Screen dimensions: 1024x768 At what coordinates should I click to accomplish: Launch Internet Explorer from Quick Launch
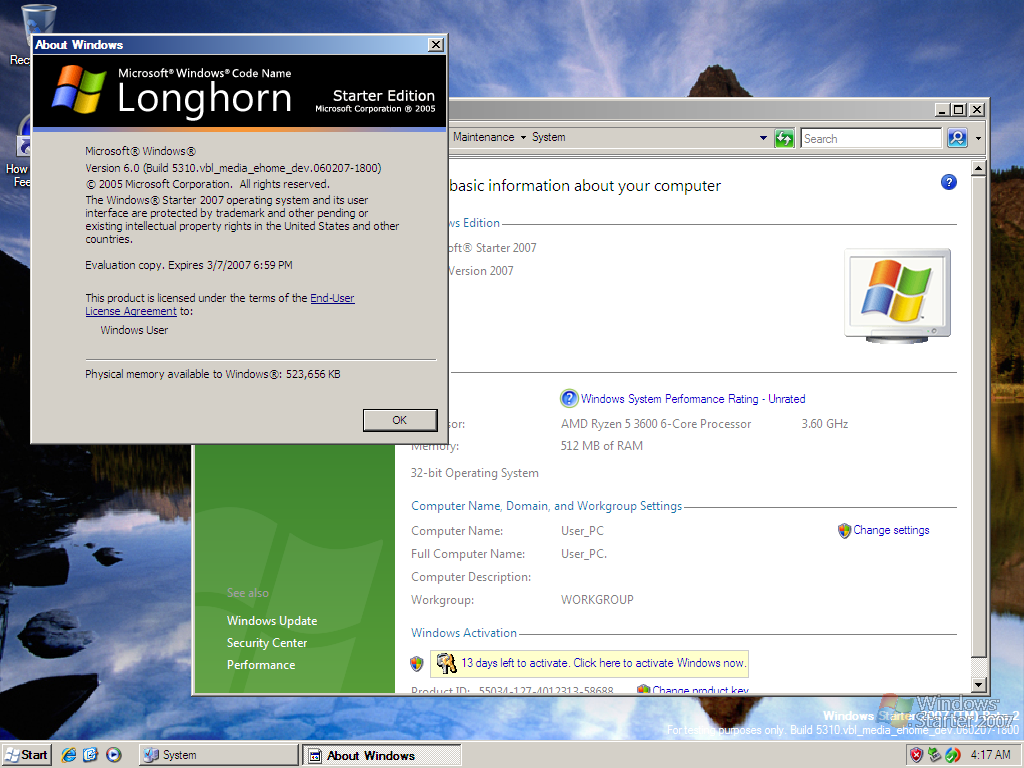click(x=69, y=755)
